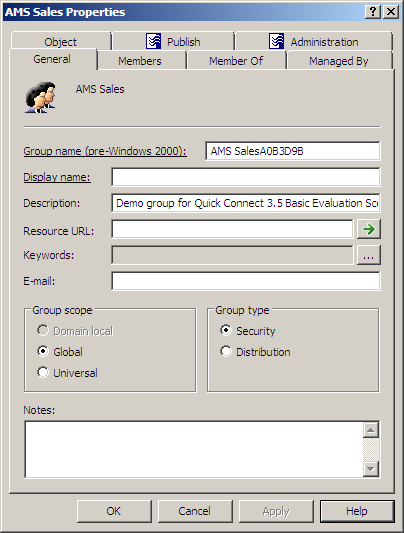The image size is (404, 533).
Task: Go to the Managed By tab
Action: pos(338,61)
